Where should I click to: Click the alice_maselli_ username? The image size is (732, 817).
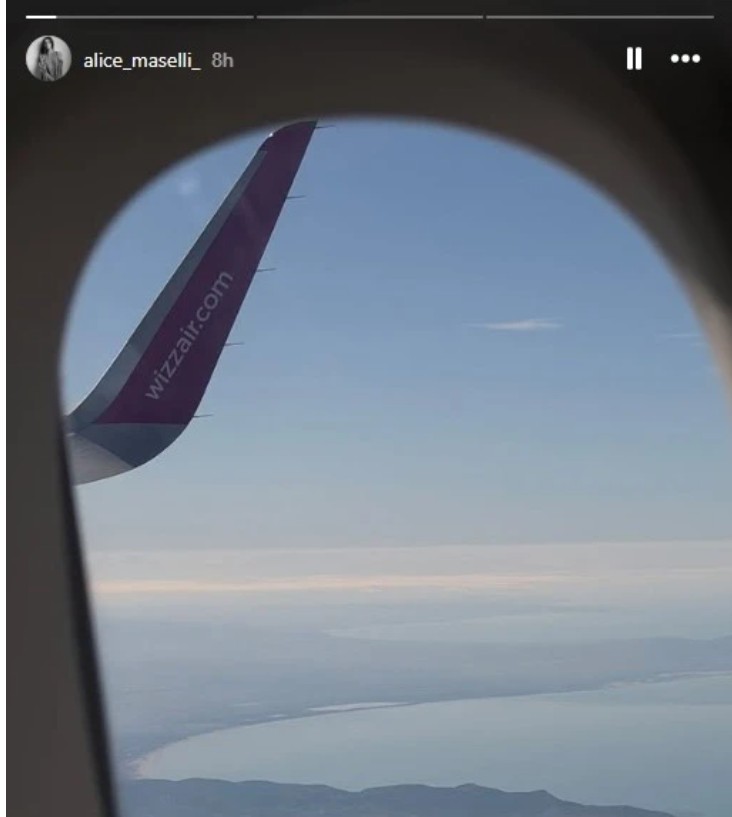click(142, 60)
